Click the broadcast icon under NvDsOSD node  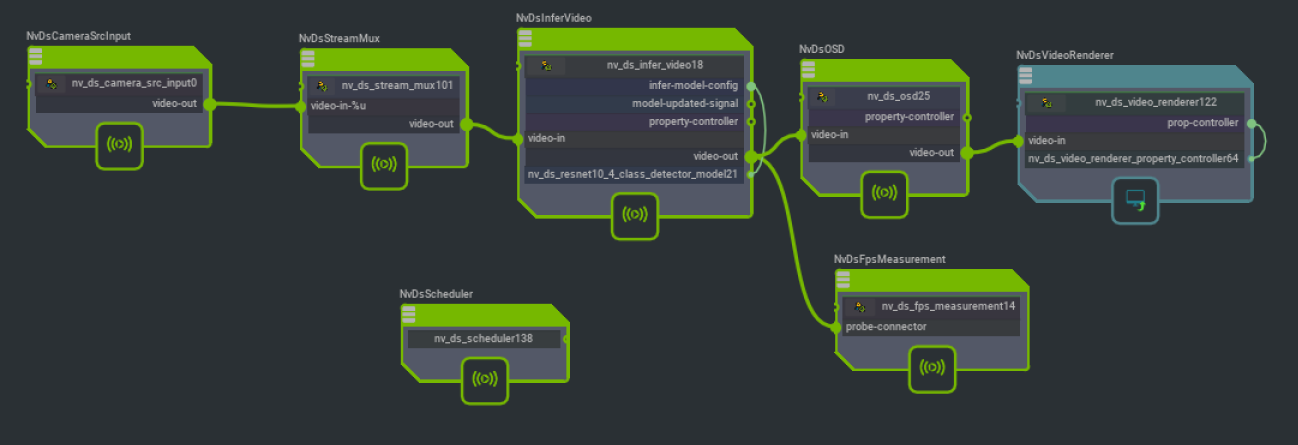pos(884,193)
